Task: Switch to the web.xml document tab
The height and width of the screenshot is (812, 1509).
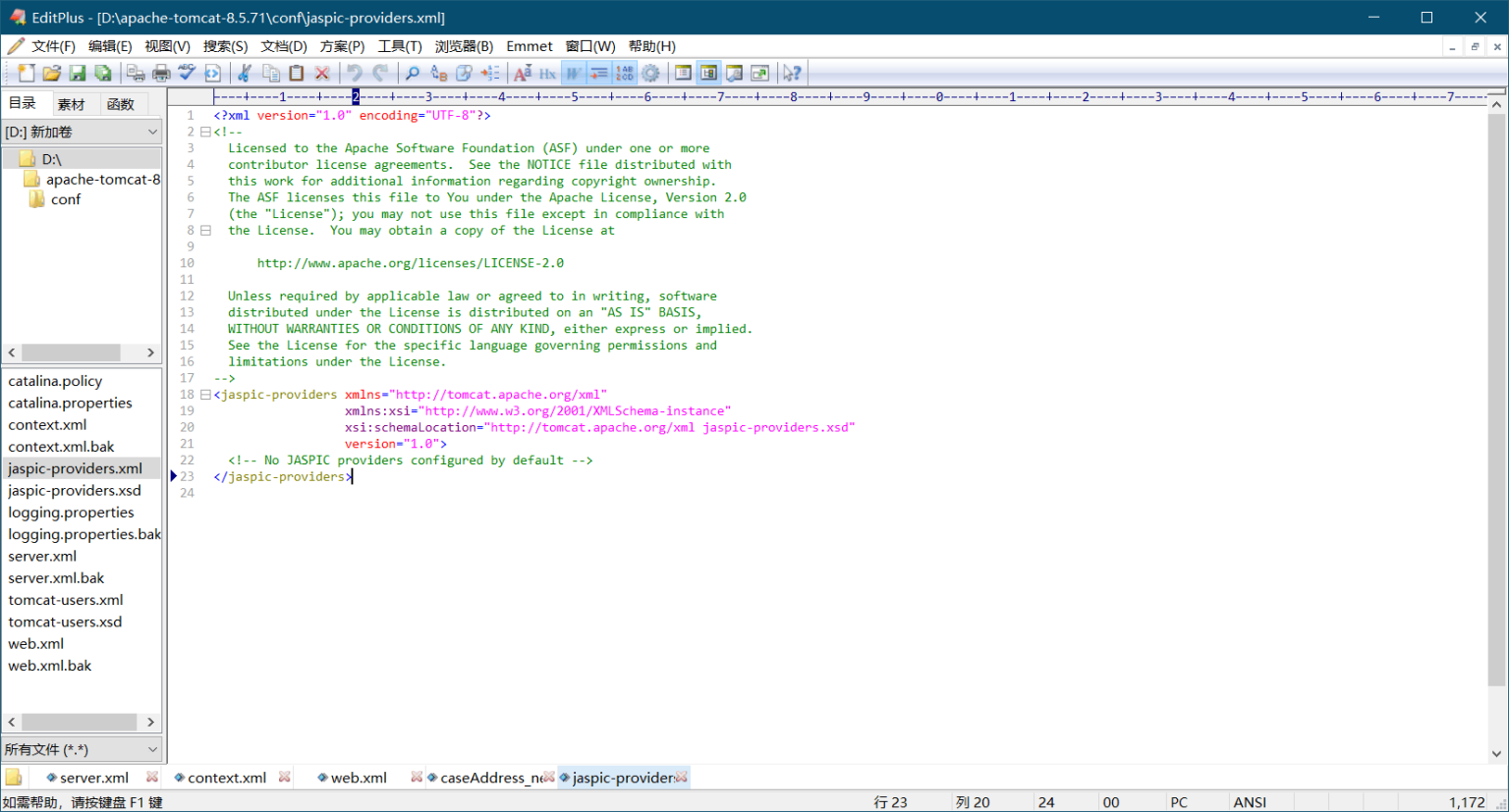Action: point(359,777)
